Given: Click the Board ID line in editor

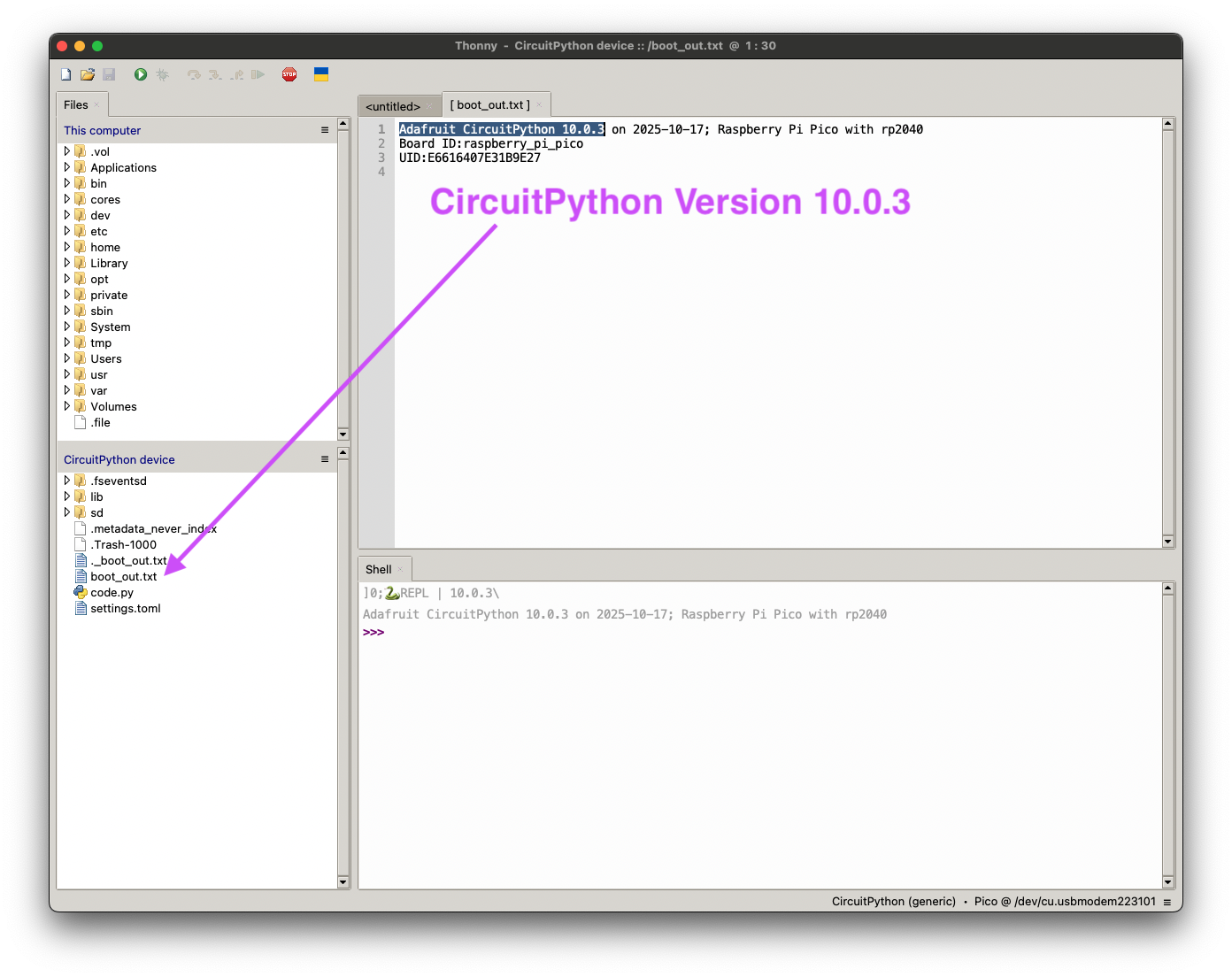Looking at the screenshot, I should [x=491, y=143].
